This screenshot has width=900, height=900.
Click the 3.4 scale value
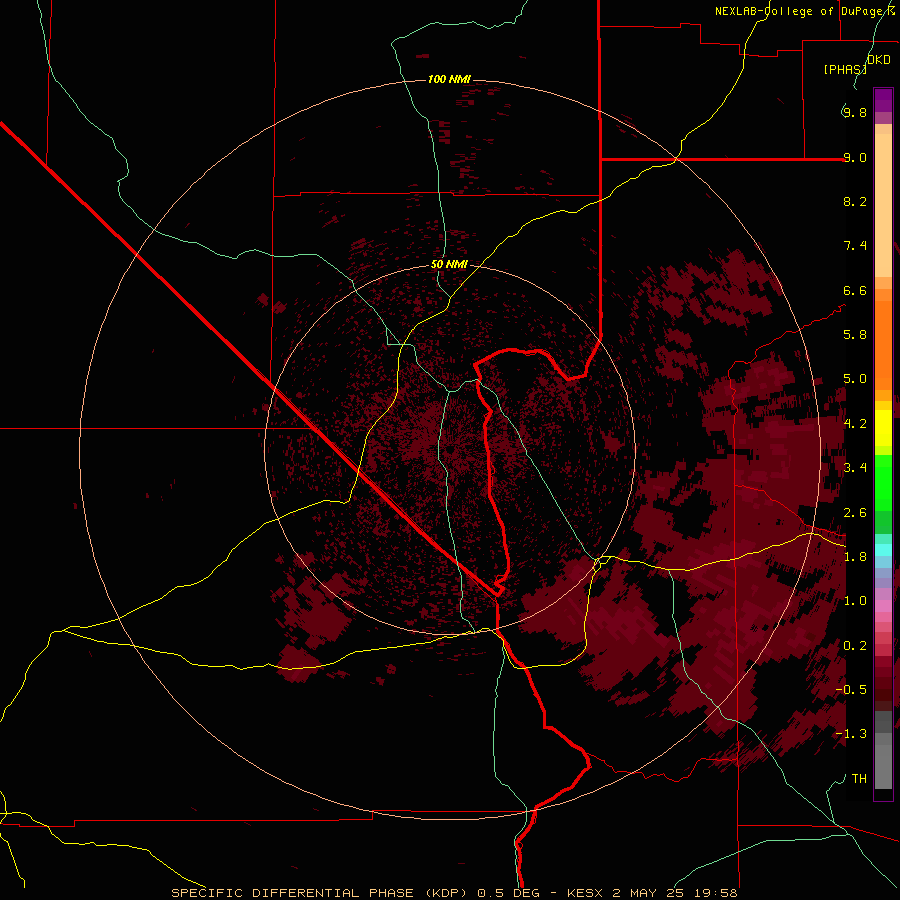click(855, 468)
